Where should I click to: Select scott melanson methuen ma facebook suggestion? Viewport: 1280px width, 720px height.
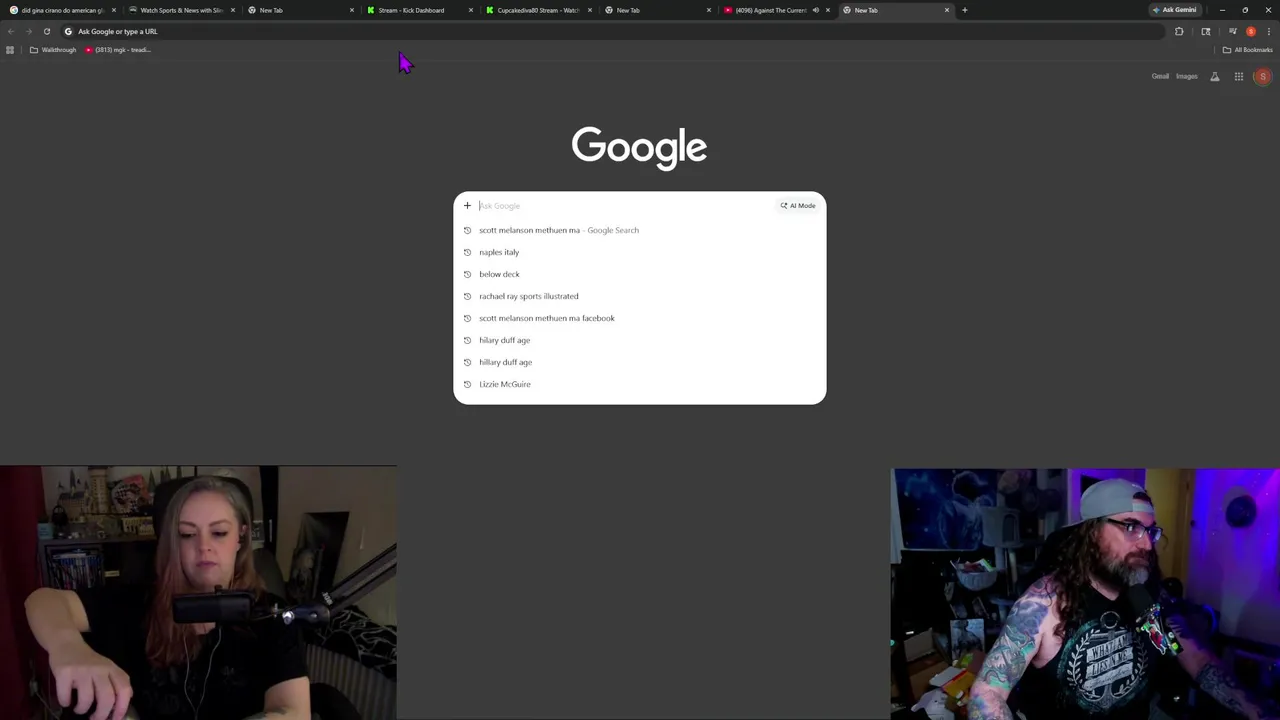pos(640,318)
